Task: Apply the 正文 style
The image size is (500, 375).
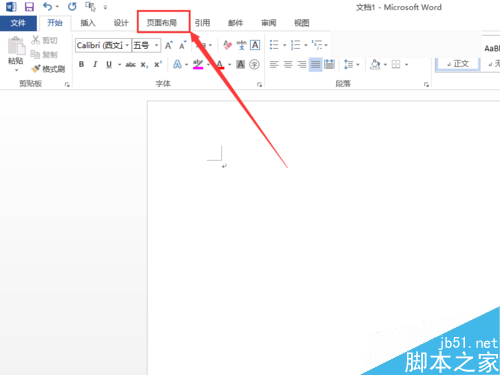Action: (458, 64)
